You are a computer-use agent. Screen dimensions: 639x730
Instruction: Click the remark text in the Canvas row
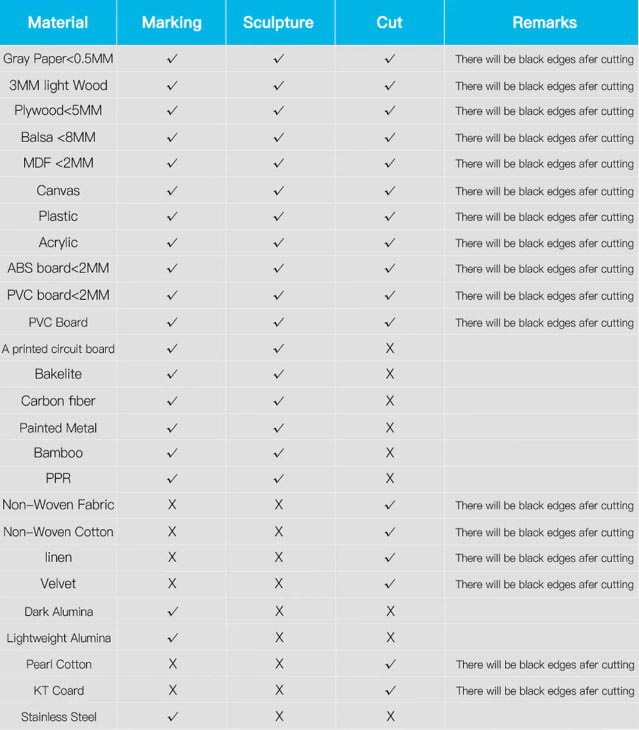click(x=544, y=191)
